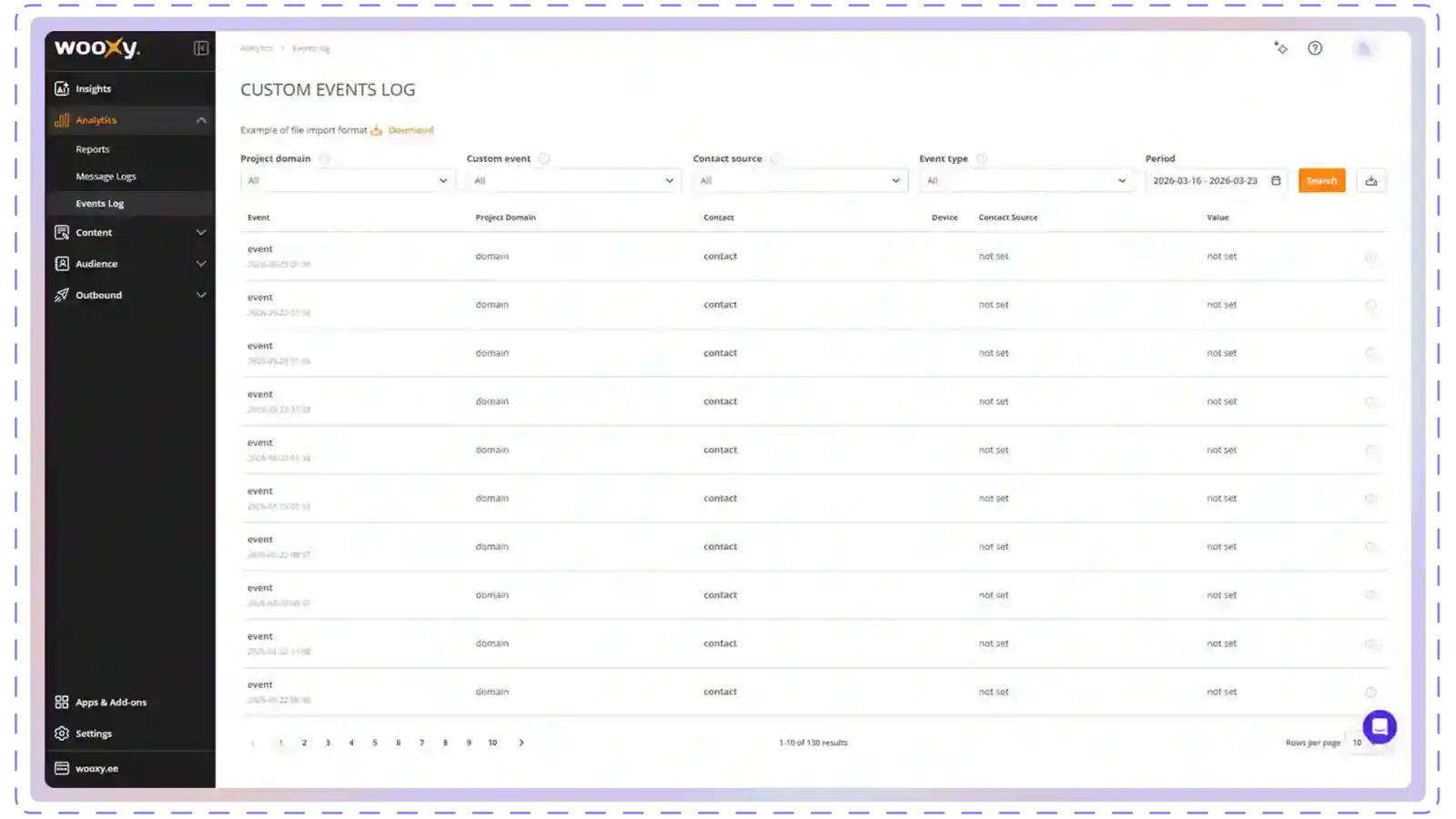The image size is (1456, 819).
Task: Open the chat support bubble
Action: [1380, 727]
